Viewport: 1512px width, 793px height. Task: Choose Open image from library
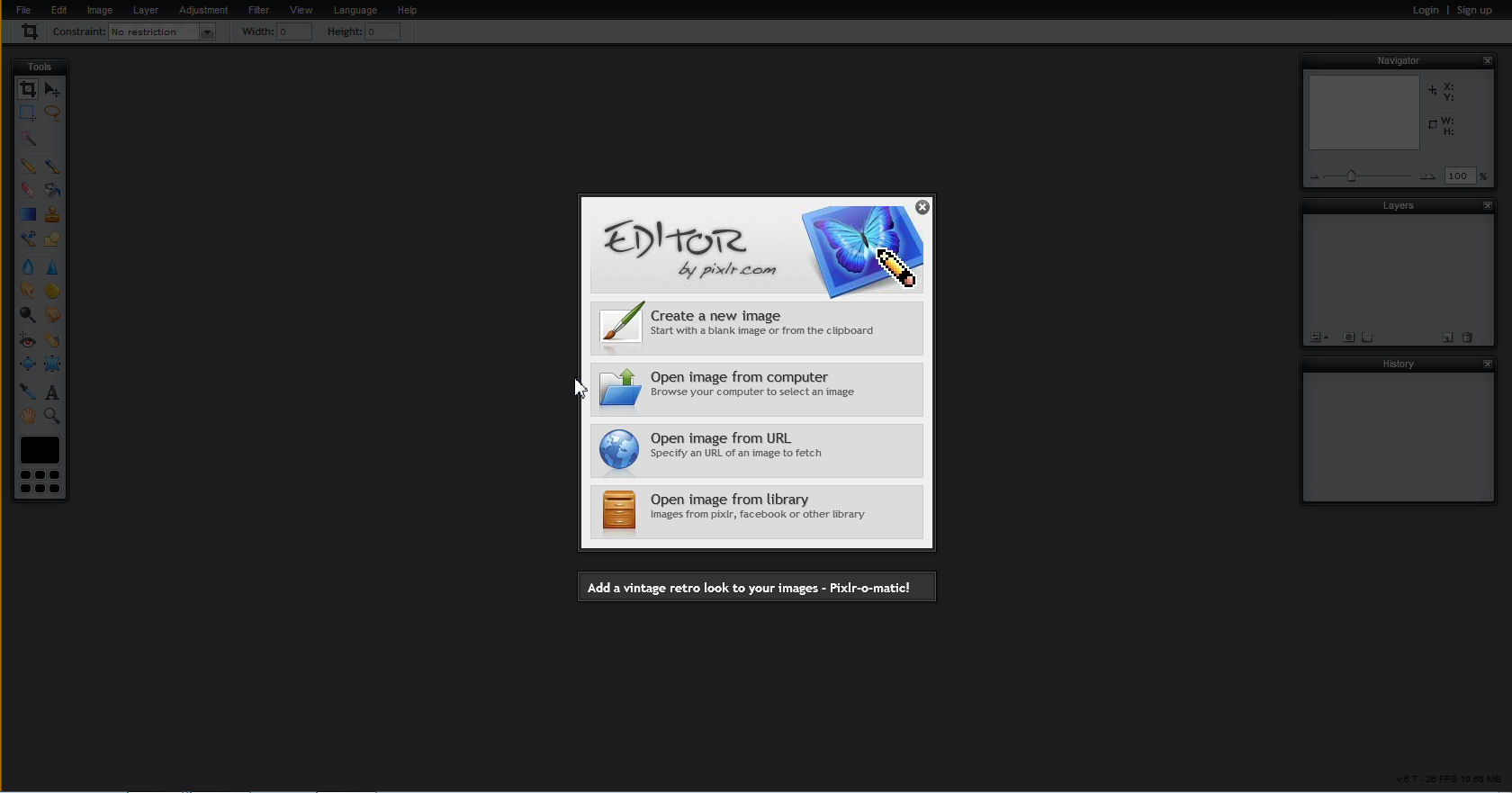coord(757,511)
